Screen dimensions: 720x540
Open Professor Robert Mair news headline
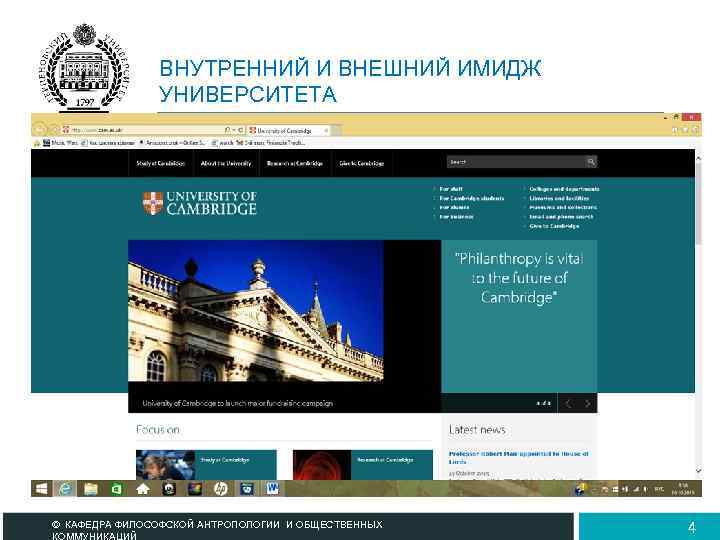coord(518,458)
